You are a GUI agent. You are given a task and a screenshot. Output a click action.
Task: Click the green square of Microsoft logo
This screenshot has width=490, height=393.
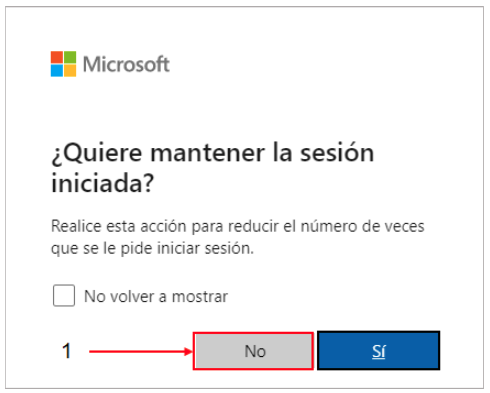click(x=70, y=57)
